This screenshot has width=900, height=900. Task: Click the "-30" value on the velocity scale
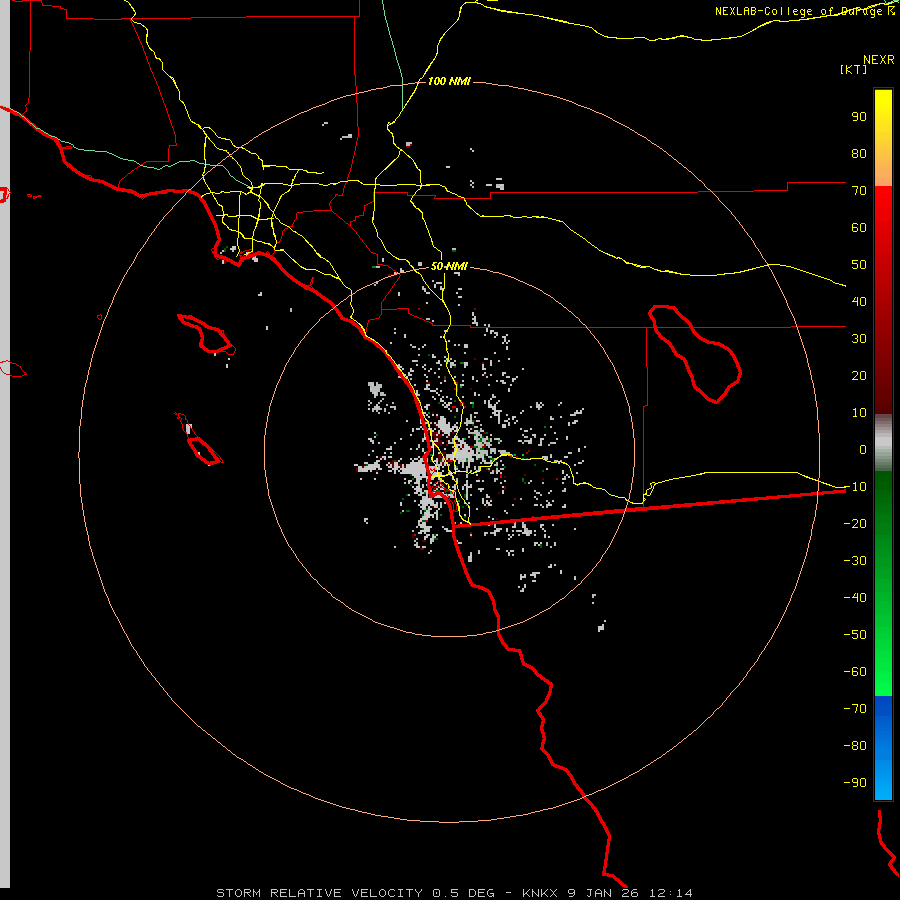[855, 561]
